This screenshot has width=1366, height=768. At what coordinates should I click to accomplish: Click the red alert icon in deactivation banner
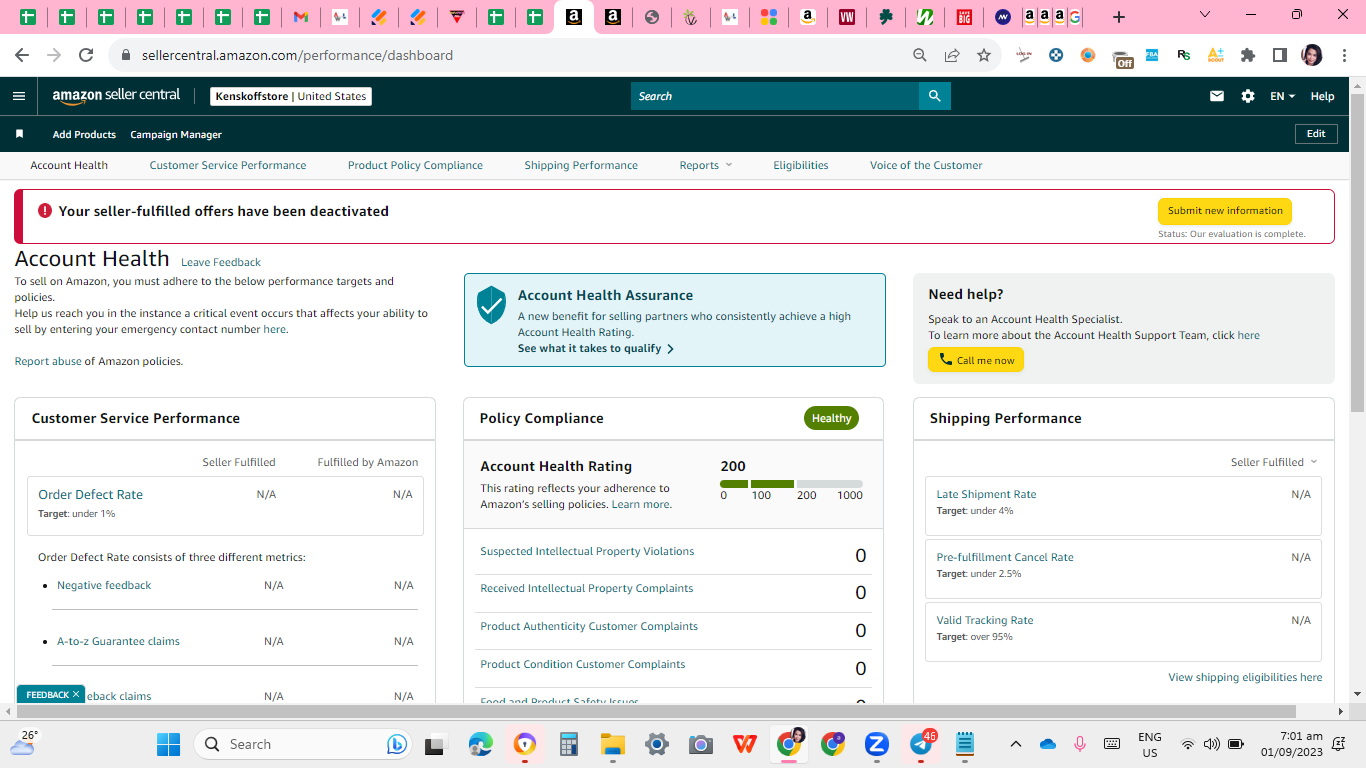(x=45, y=211)
